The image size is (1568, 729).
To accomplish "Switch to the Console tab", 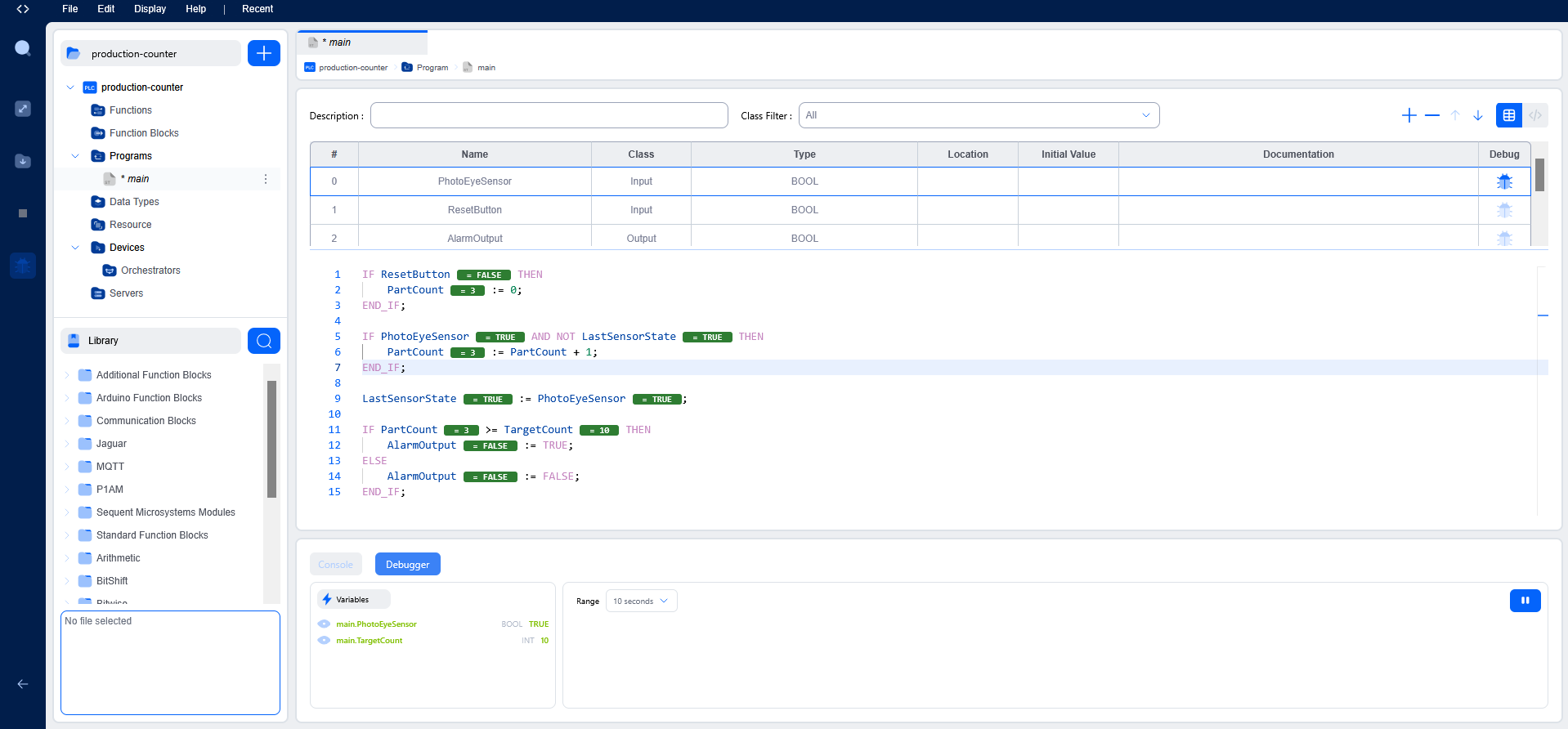I will coord(336,565).
